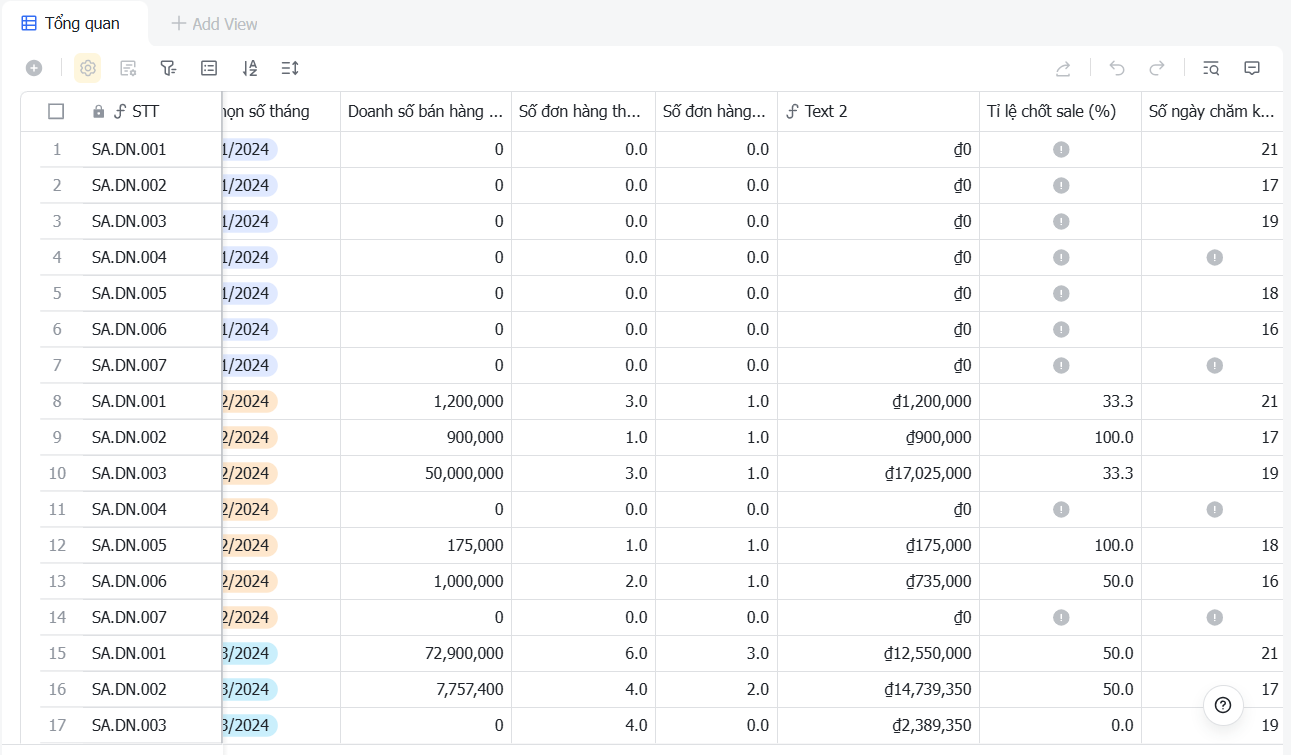Viewport: 1291px width, 755px height.
Task: Open the A-Z sort tool
Action: (x=250, y=68)
